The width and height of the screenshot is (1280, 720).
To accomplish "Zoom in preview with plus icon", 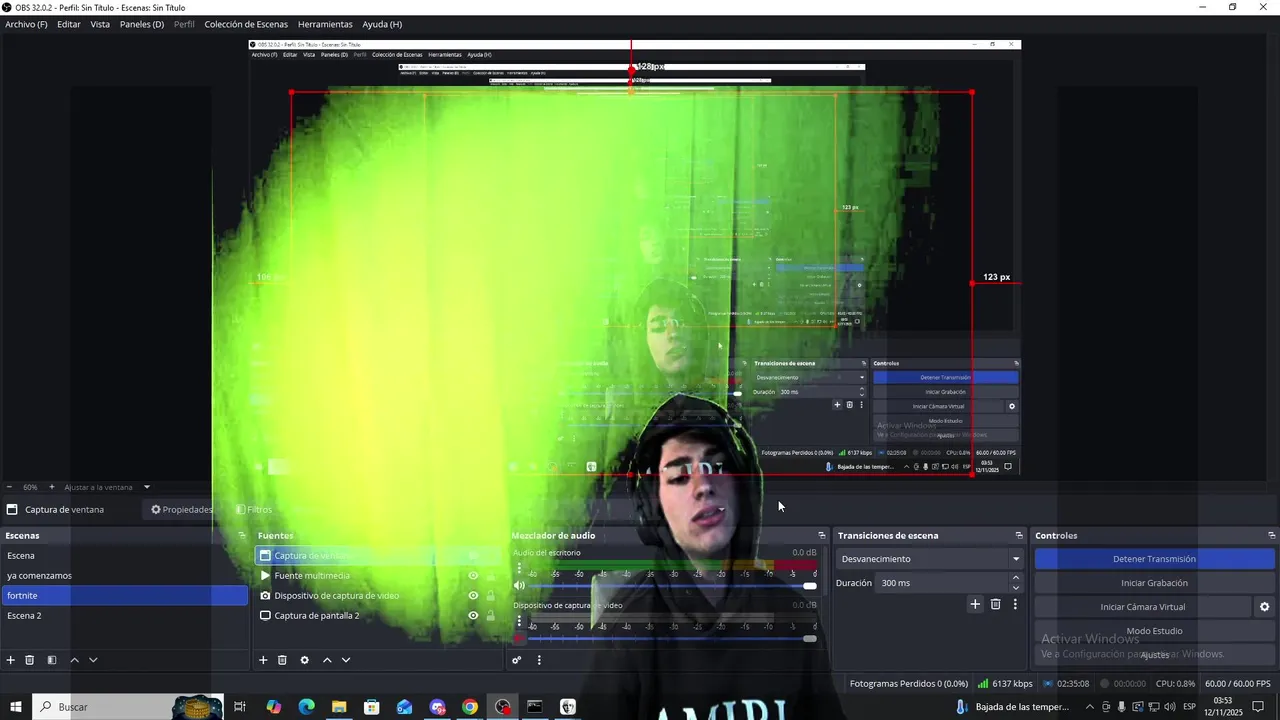I will click(x=52, y=487).
